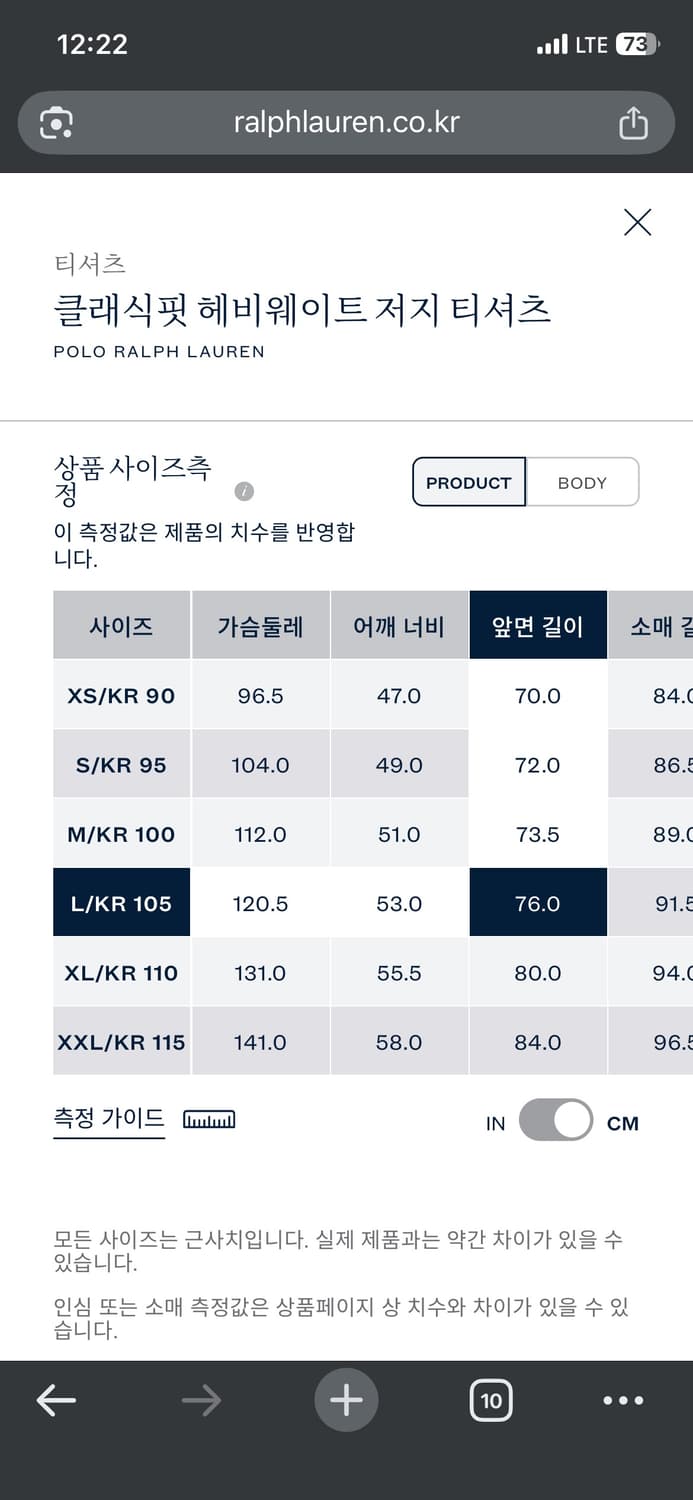Tap the forward navigation arrow
This screenshot has height=1500, width=693.
(x=200, y=1400)
